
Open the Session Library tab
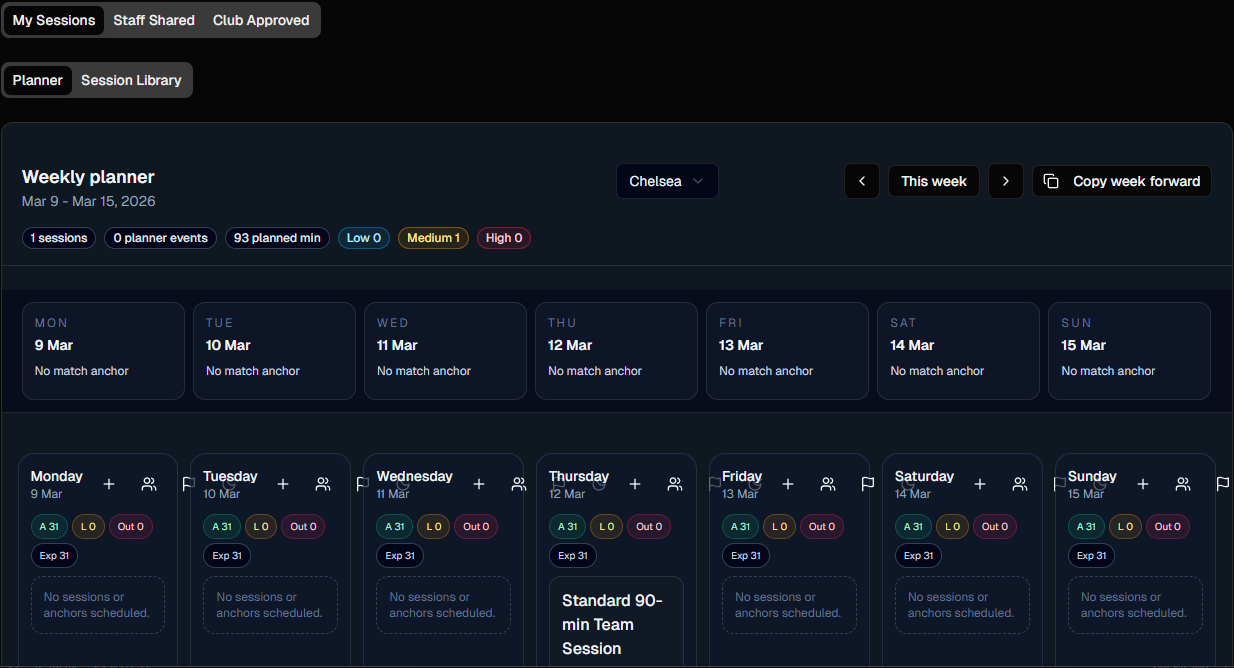131,80
